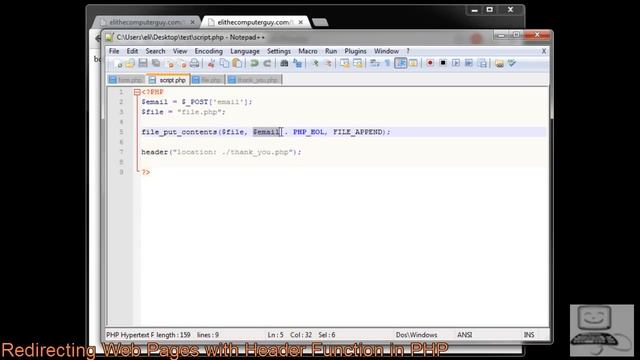
Task: Toggle synchronize horizontal scrolling icon
Action: pyautogui.click(x=358, y=63)
